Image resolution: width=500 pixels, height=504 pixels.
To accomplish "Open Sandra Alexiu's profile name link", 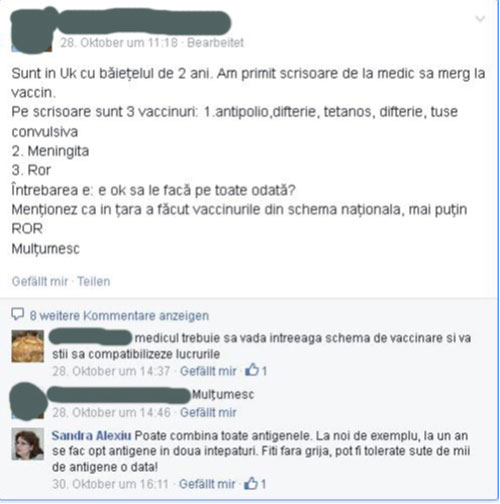I will pyautogui.click(x=91, y=435).
